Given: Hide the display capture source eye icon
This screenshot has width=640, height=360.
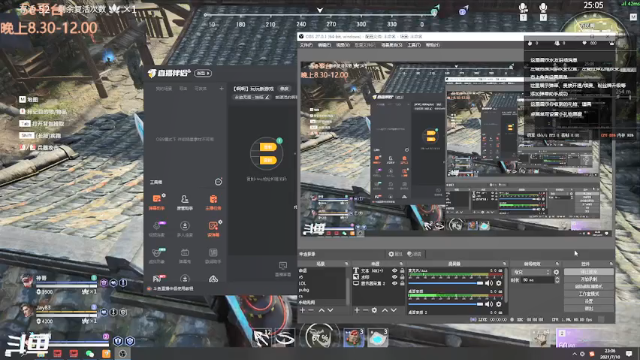Looking at the screenshot, I should tap(394, 283).
